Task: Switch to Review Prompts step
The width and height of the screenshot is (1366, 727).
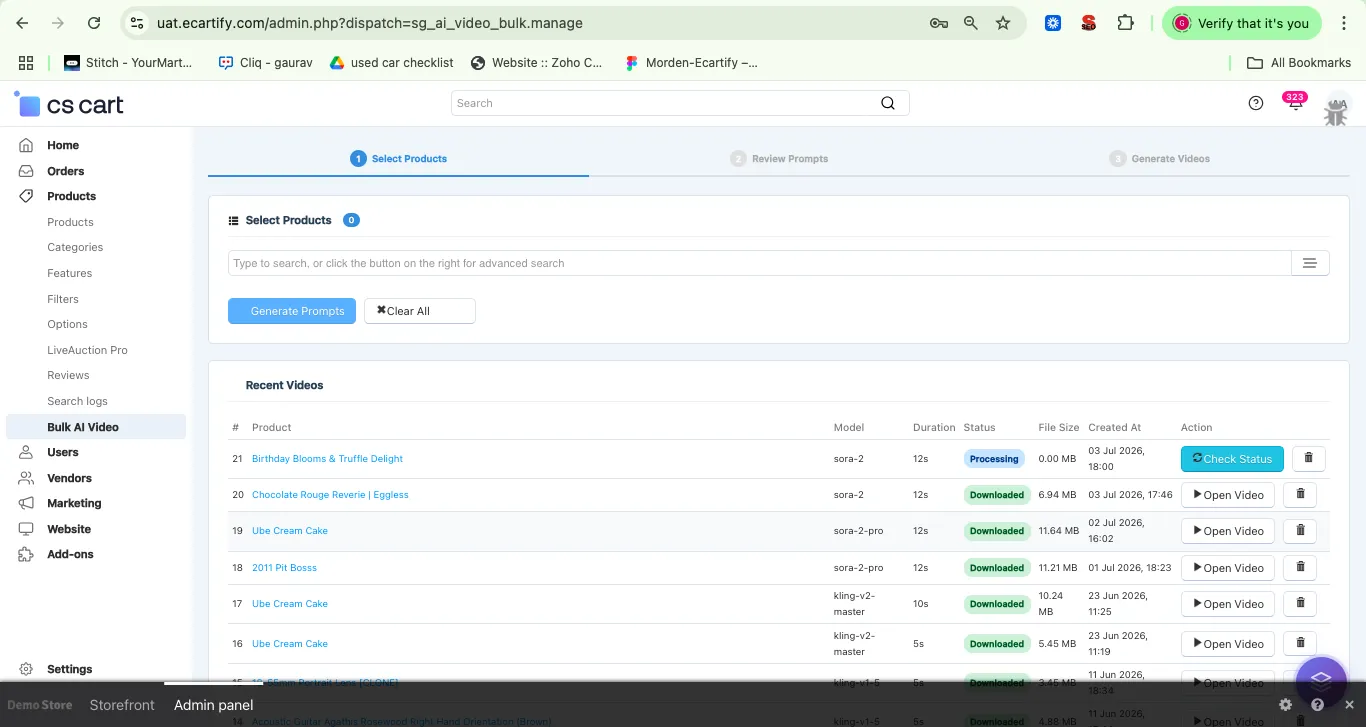Action: point(779,158)
